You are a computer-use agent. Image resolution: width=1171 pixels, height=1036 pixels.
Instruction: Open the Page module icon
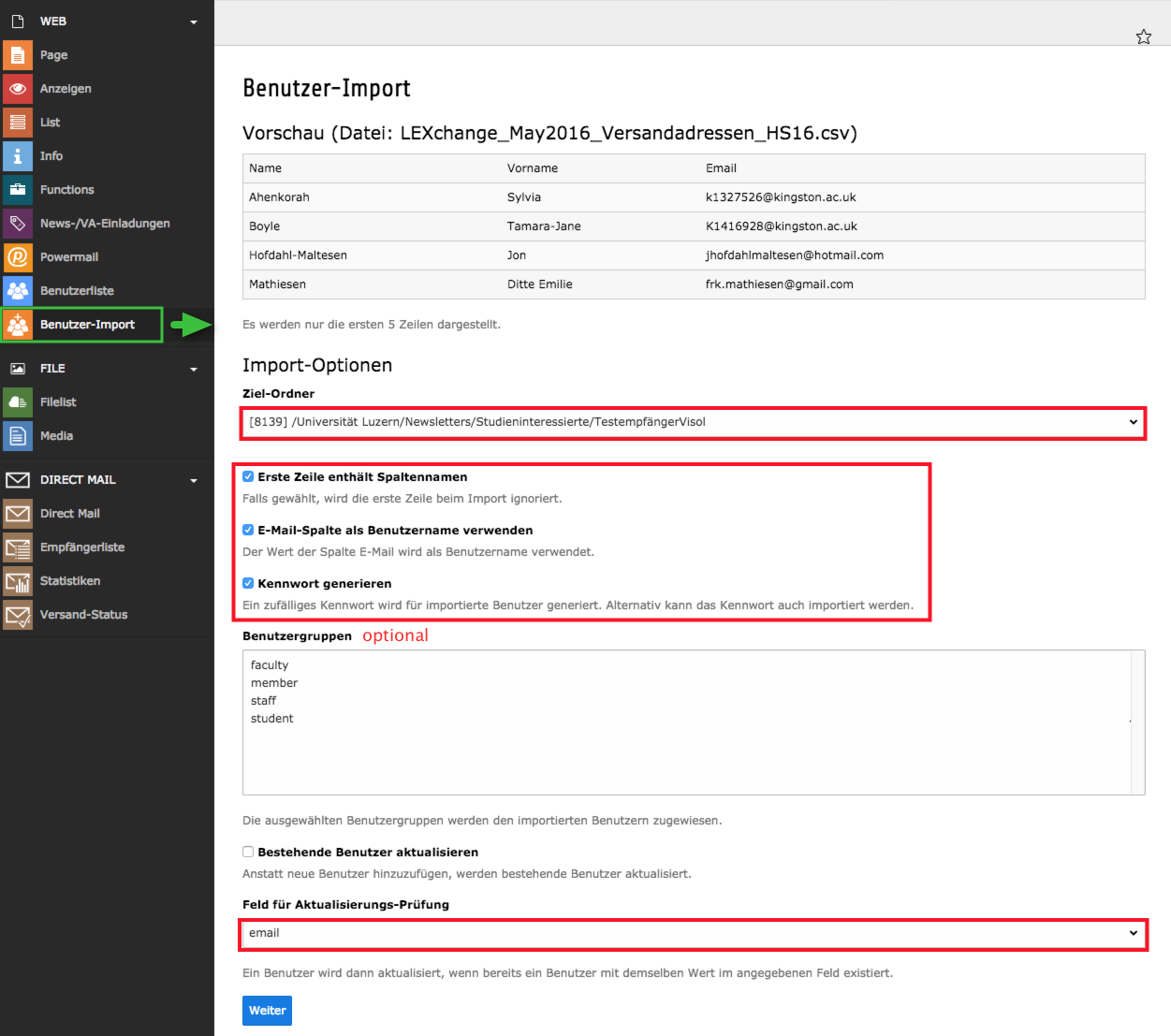pyautogui.click(x=18, y=55)
